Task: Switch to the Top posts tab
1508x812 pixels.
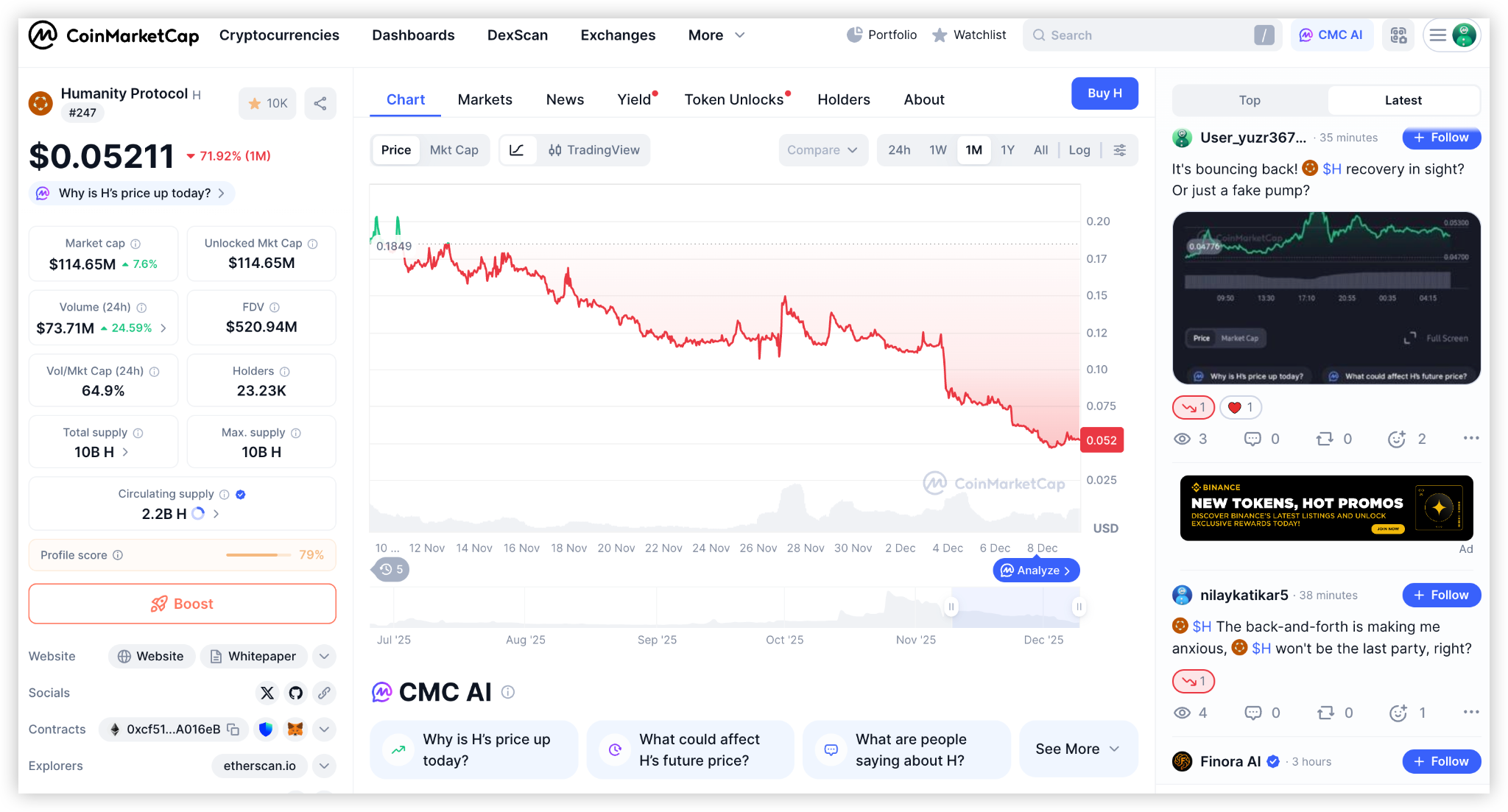Action: pos(1250,101)
